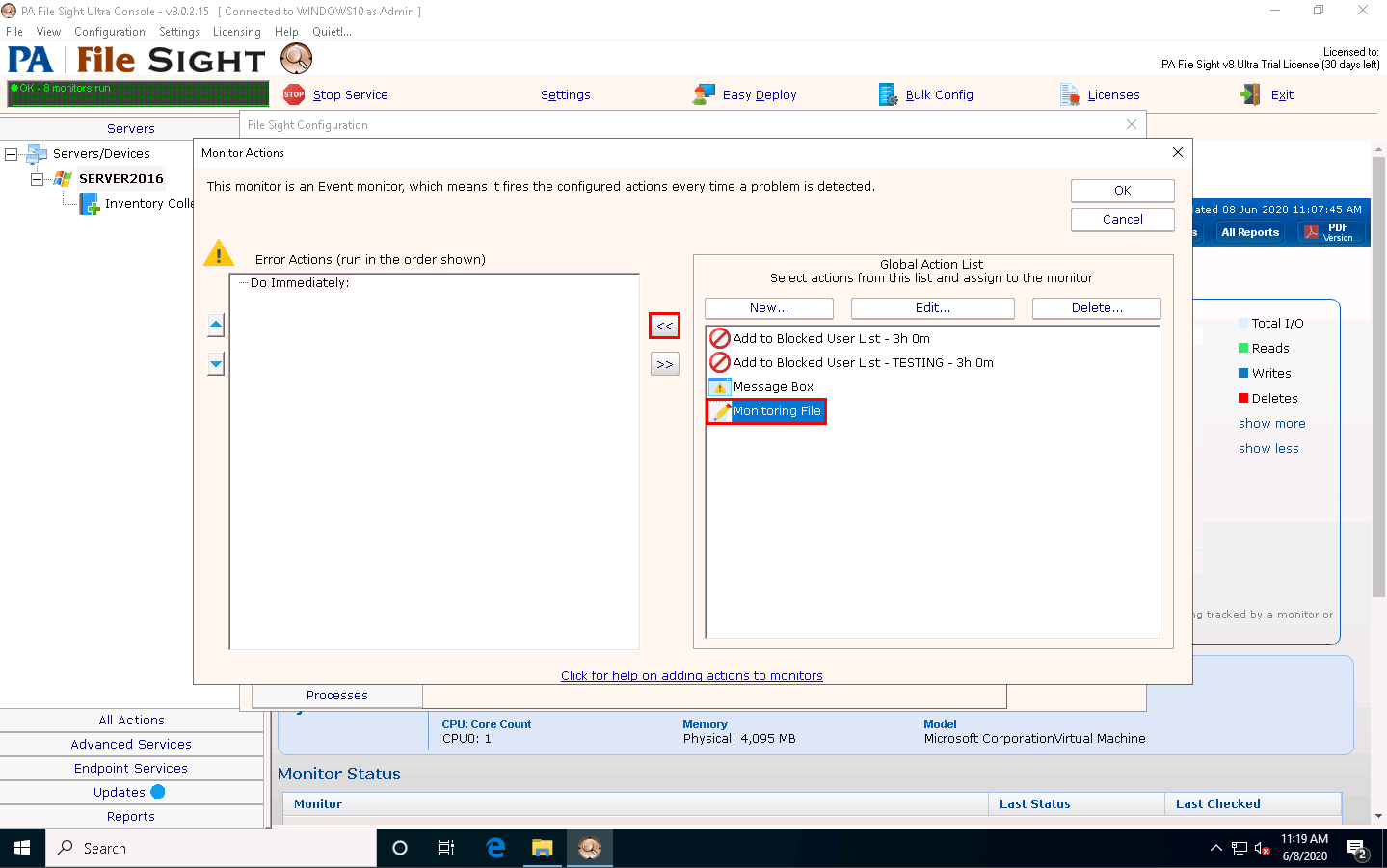The height and width of the screenshot is (868, 1387).
Task: Click the Easy Deploy icon
Action: [x=704, y=94]
